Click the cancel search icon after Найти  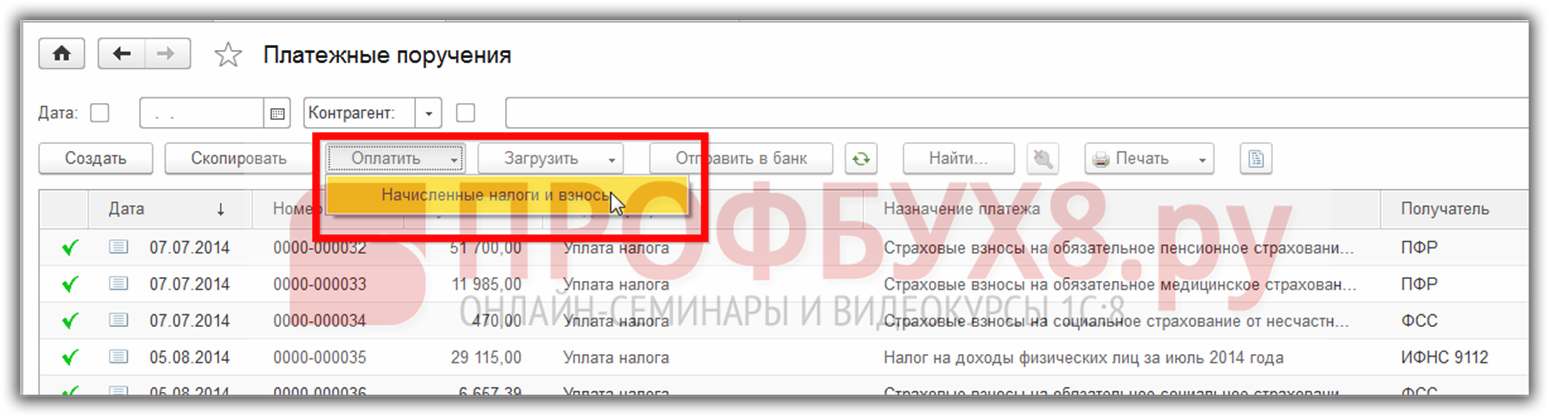click(x=1043, y=158)
